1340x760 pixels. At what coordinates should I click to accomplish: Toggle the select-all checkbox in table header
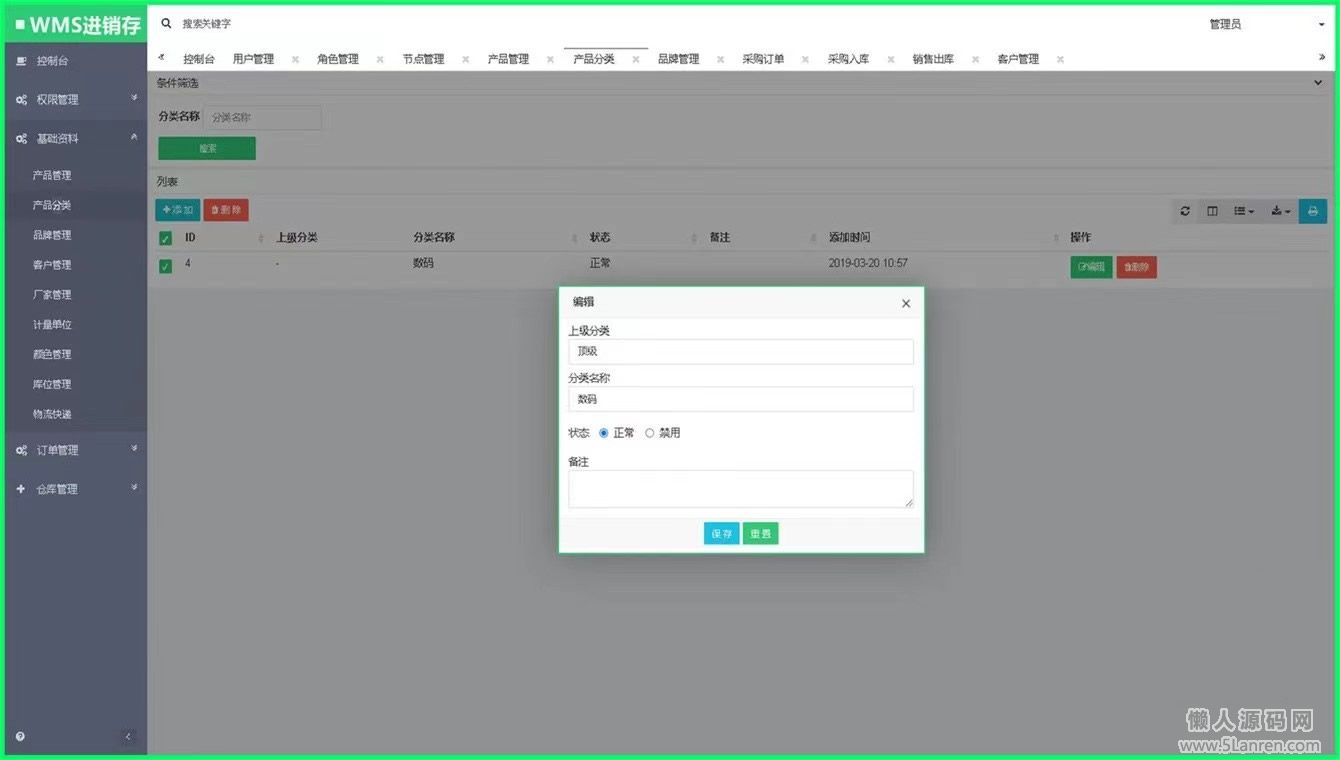[x=166, y=238]
